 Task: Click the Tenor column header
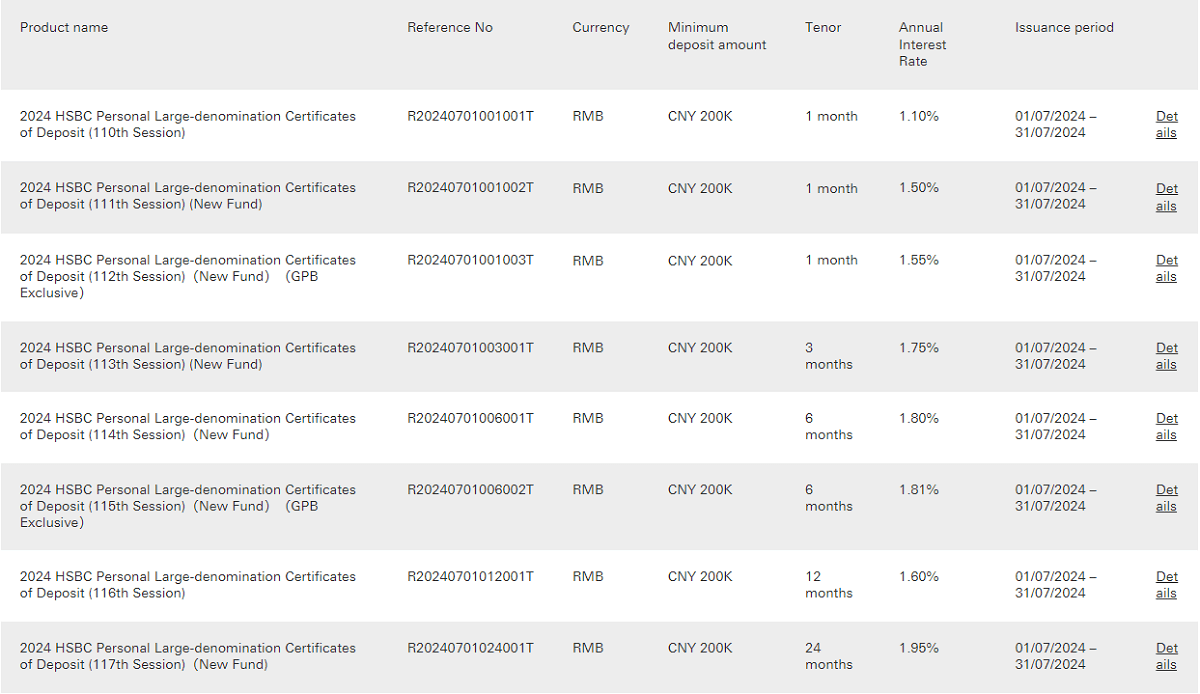[x=822, y=27]
